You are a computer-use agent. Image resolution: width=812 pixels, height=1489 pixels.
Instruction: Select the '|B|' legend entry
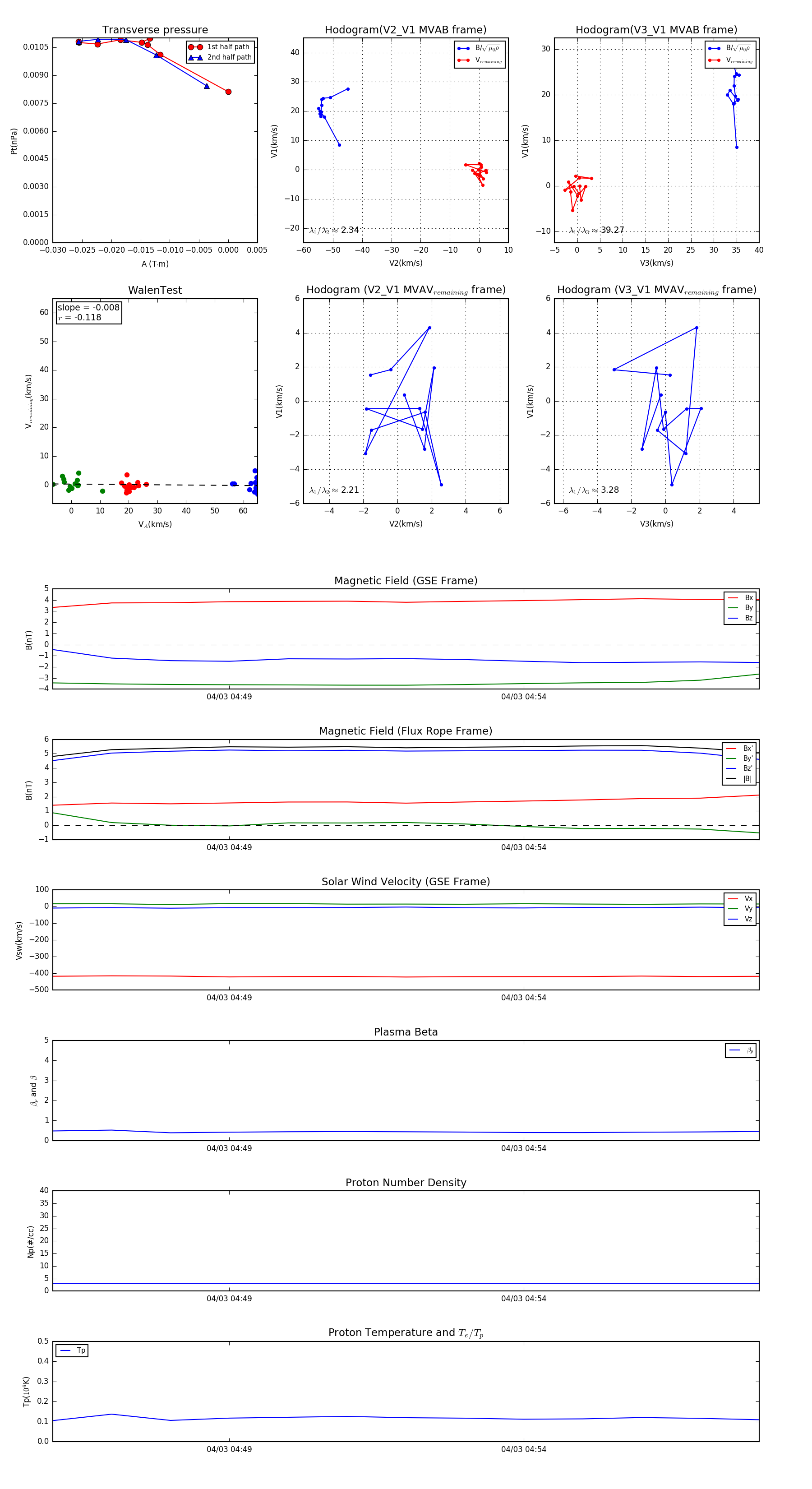tap(739, 779)
